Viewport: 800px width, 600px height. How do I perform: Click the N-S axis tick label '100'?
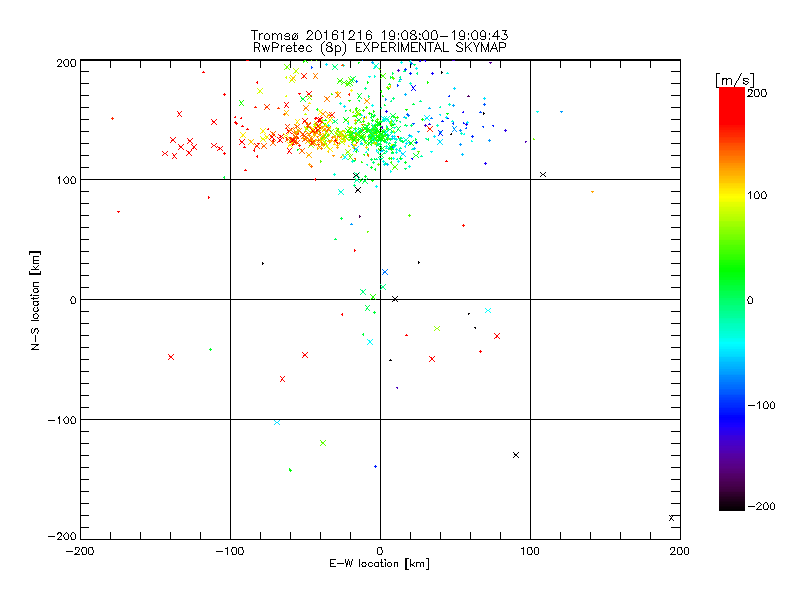[66, 180]
